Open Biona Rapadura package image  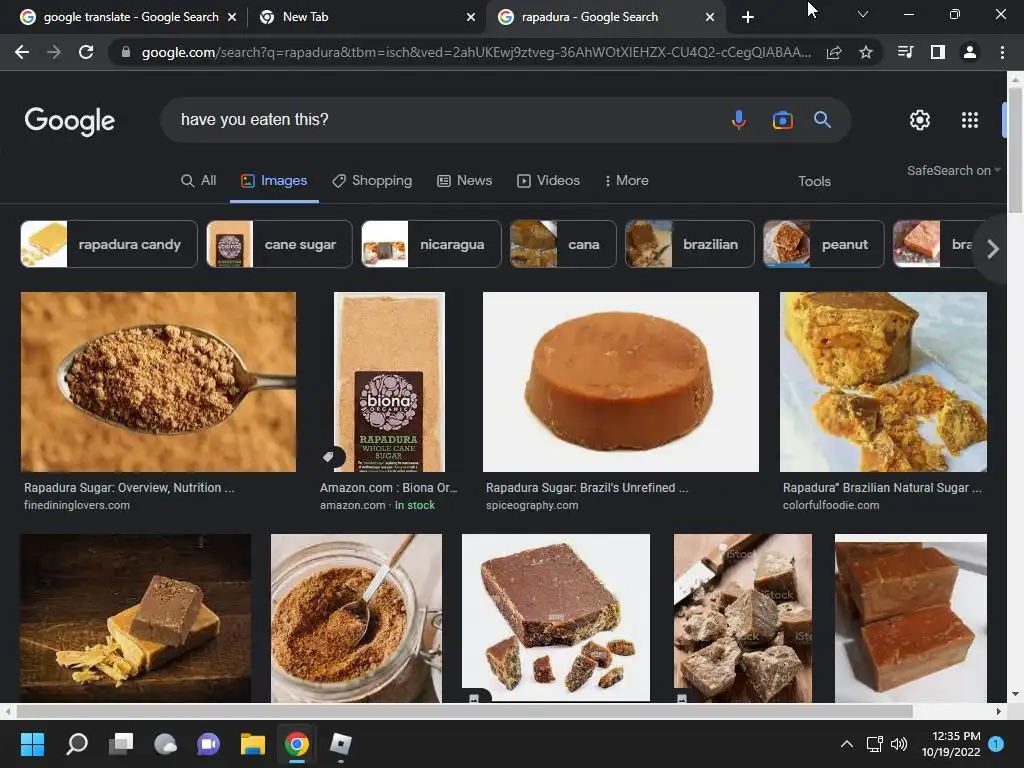pyautogui.click(x=389, y=382)
